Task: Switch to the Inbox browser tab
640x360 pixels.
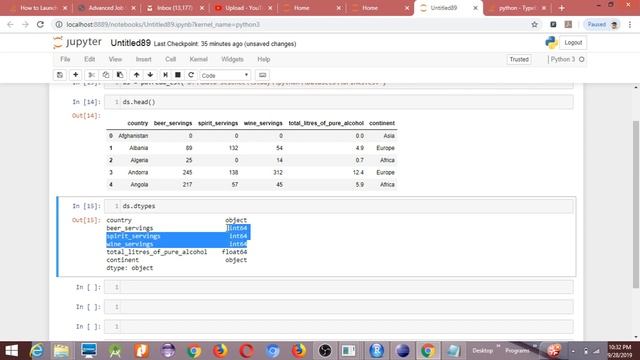Action: point(175,8)
